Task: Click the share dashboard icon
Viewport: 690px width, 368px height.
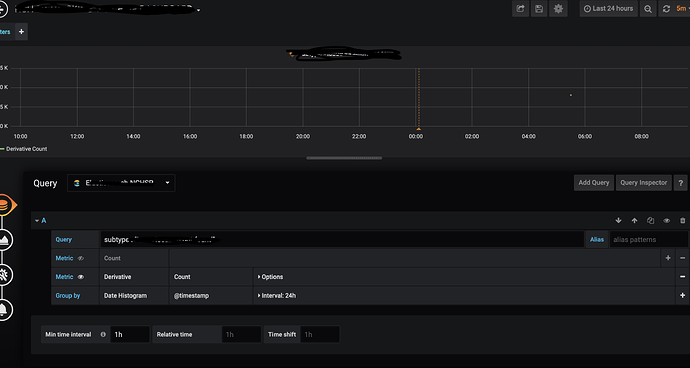Action: point(520,9)
